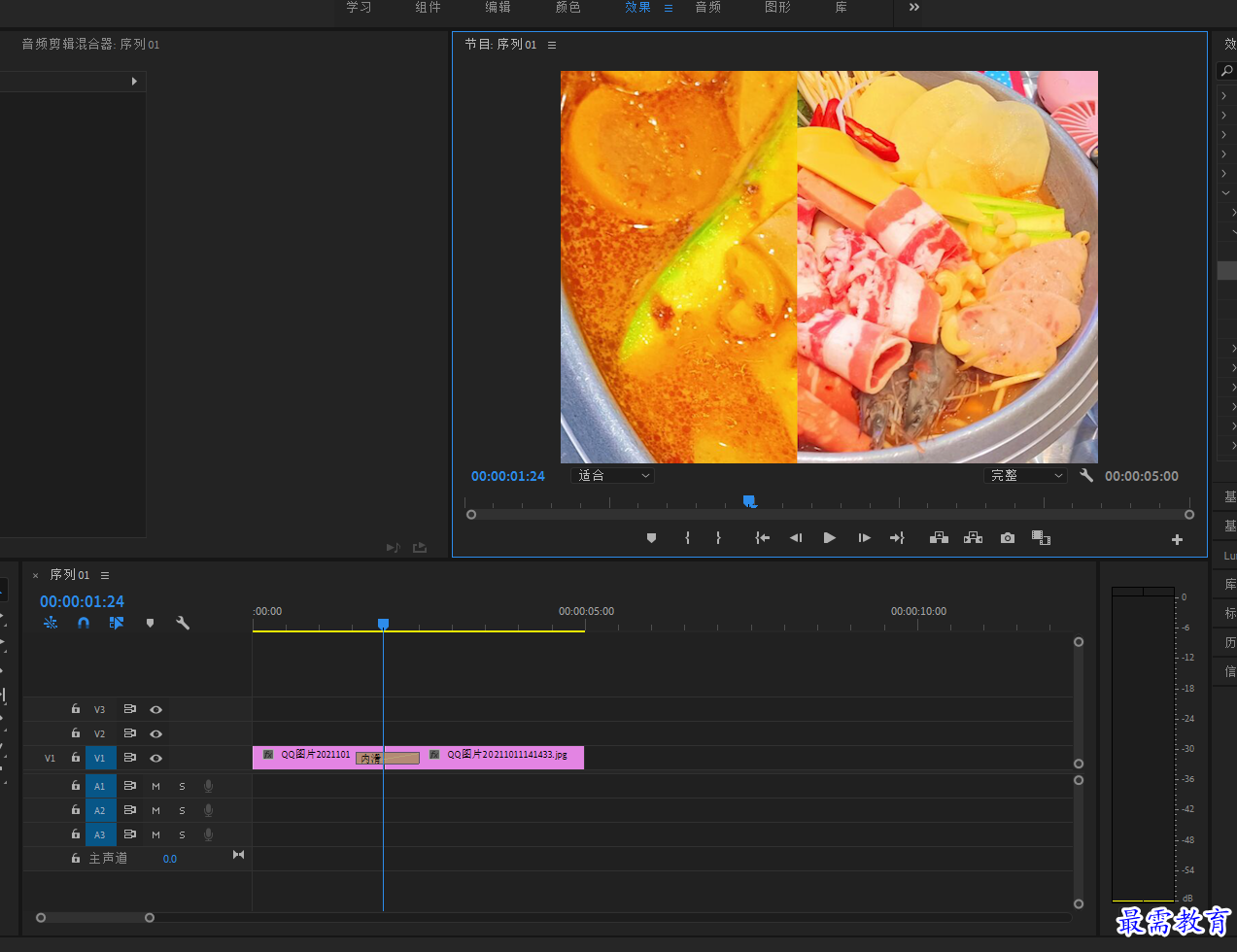The image size is (1237, 952).
Task: Switch to 图形 workspace
Action: click(x=778, y=7)
